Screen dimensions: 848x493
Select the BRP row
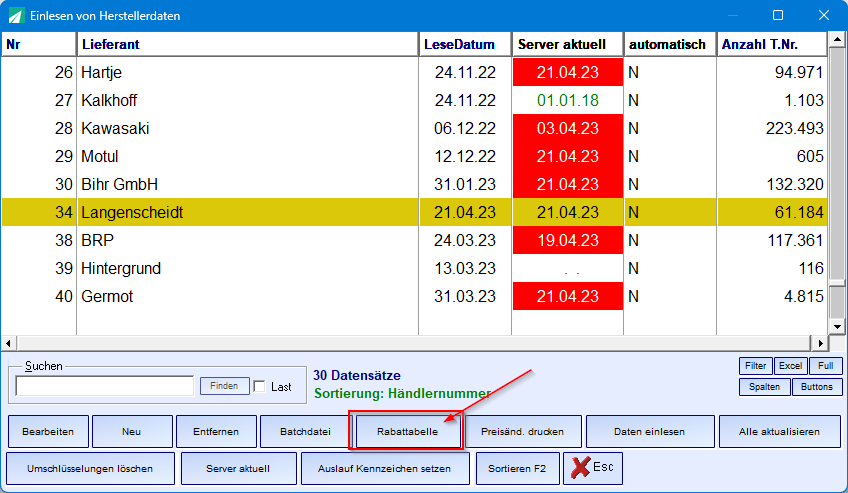[414, 241]
